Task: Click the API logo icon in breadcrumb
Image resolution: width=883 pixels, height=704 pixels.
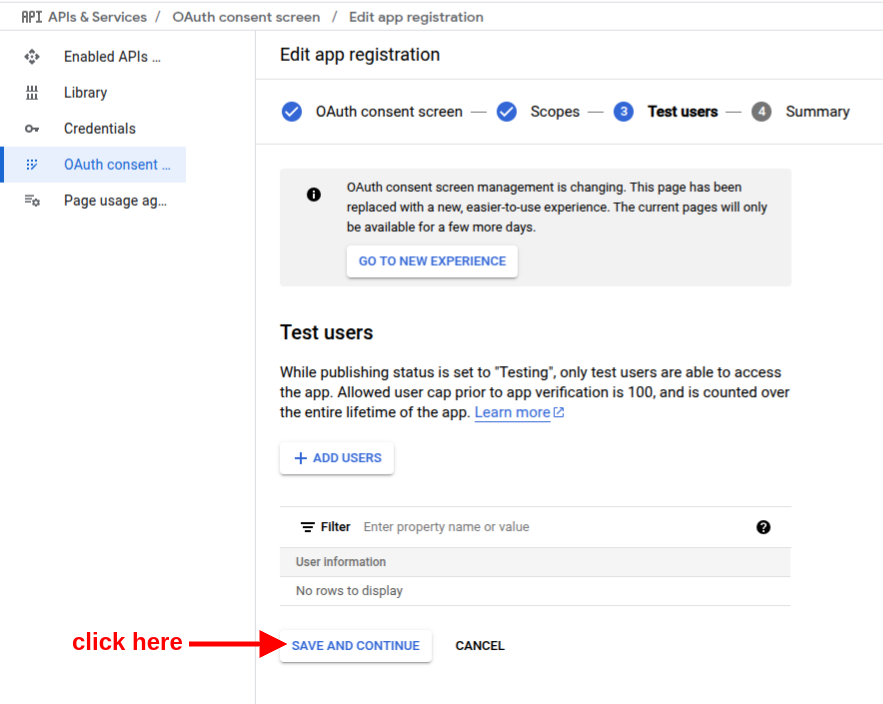Action: pos(32,17)
